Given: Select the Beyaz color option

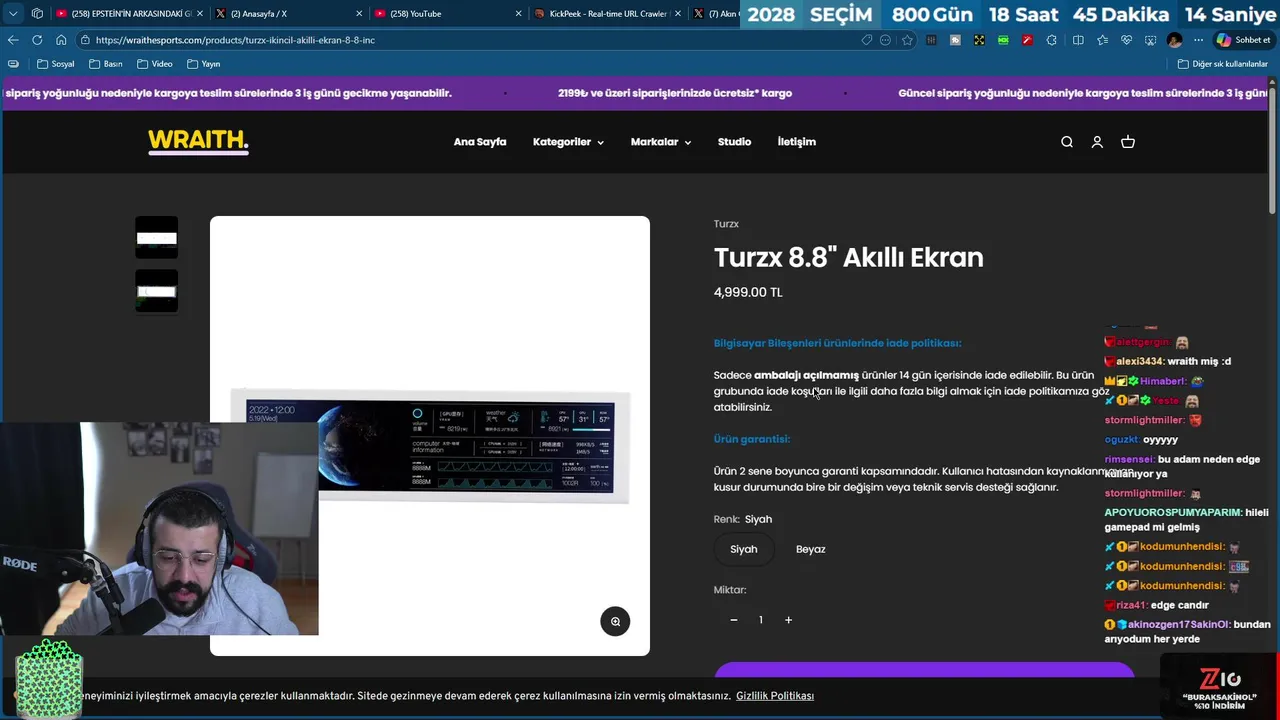Looking at the screenshot, I should tap(811, 549).
